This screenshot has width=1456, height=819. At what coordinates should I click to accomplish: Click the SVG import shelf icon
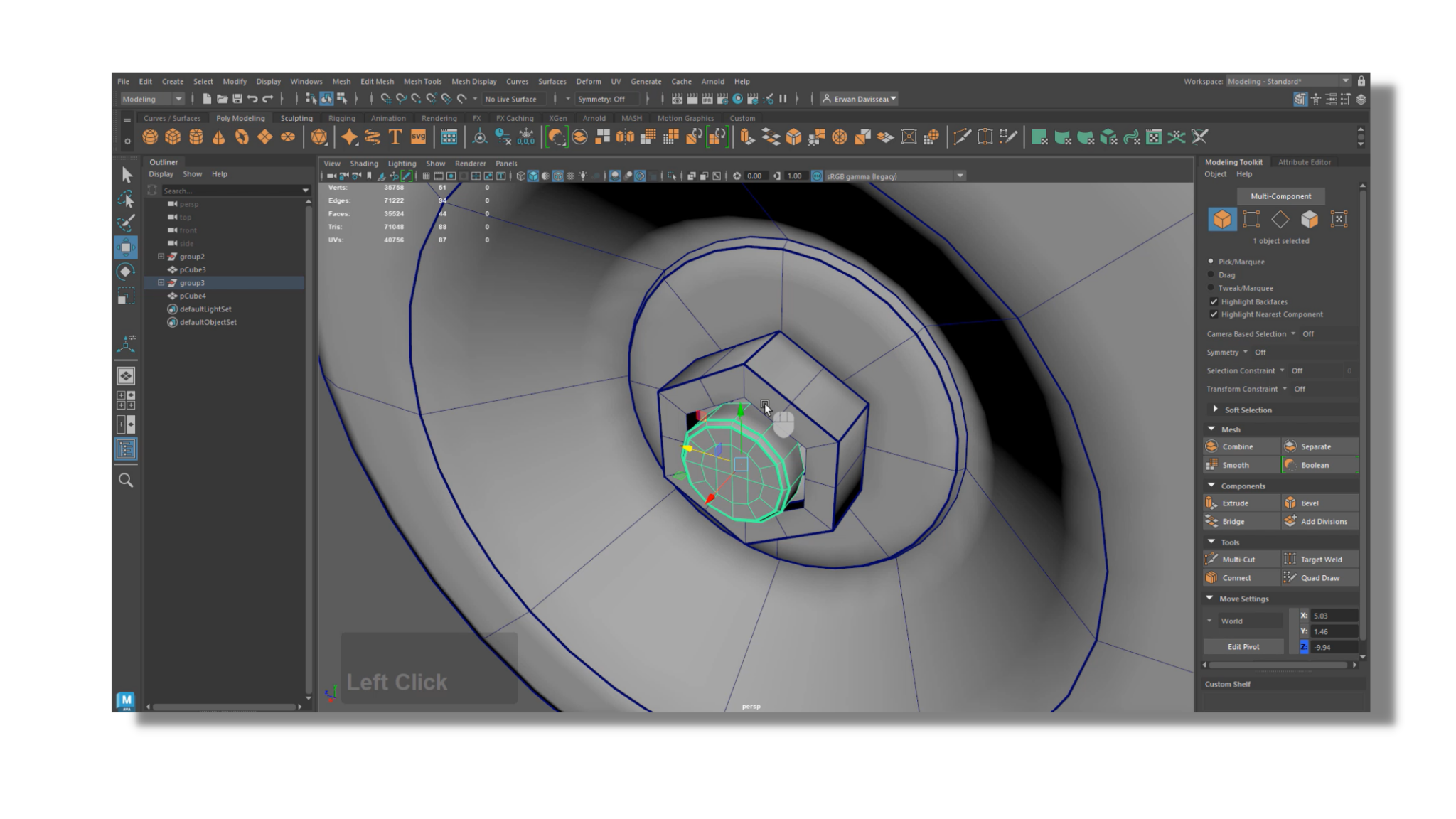click(x=418, y=137)
